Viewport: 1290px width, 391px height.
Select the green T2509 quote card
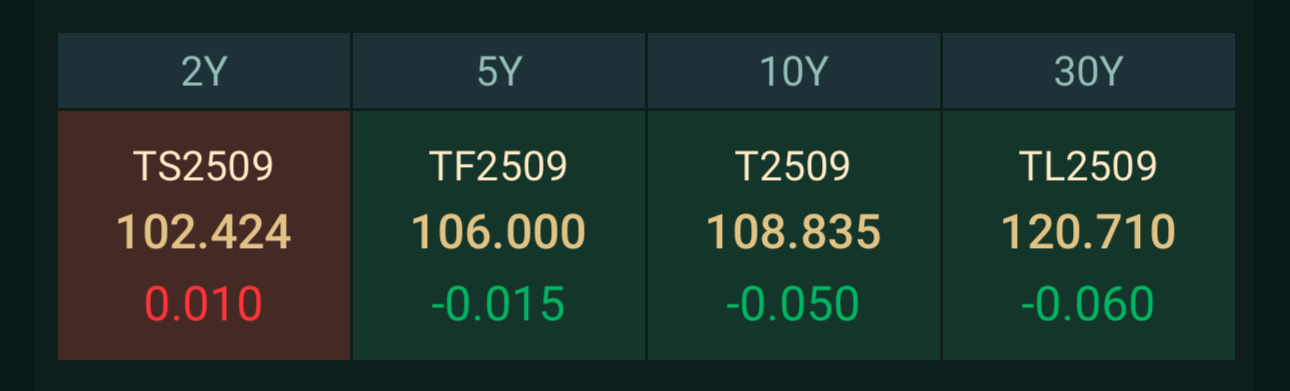794,235
